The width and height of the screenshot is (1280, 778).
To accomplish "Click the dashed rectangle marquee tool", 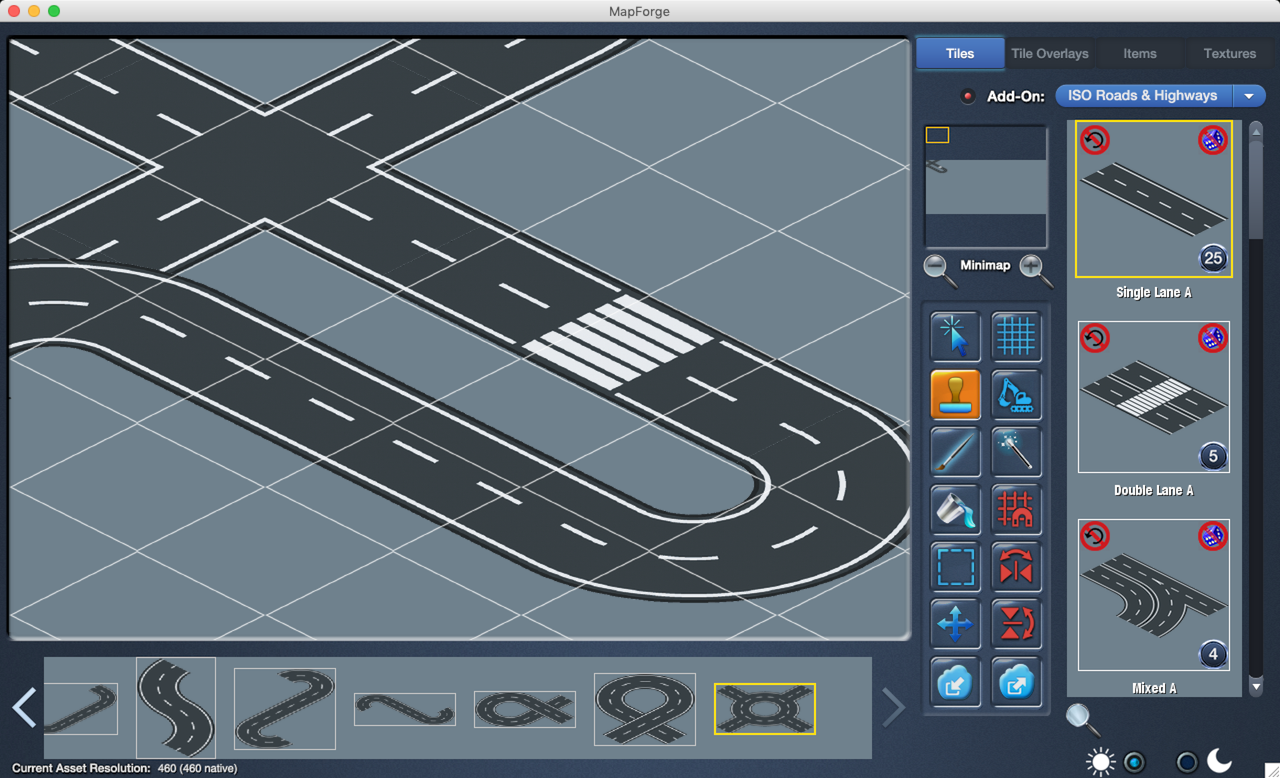I will click(x=955, y=567).
